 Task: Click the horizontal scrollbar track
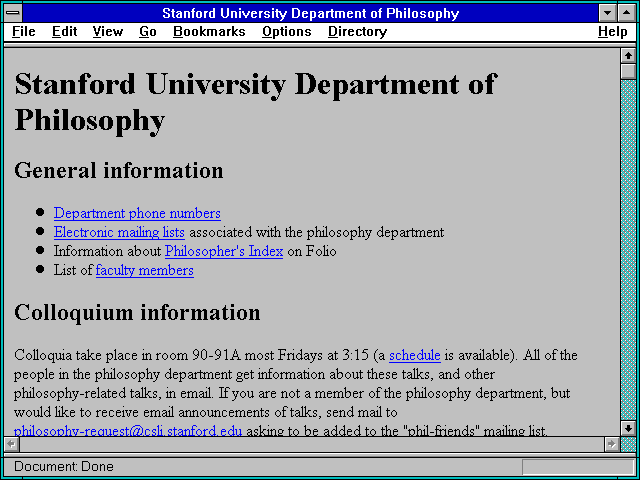312,444
